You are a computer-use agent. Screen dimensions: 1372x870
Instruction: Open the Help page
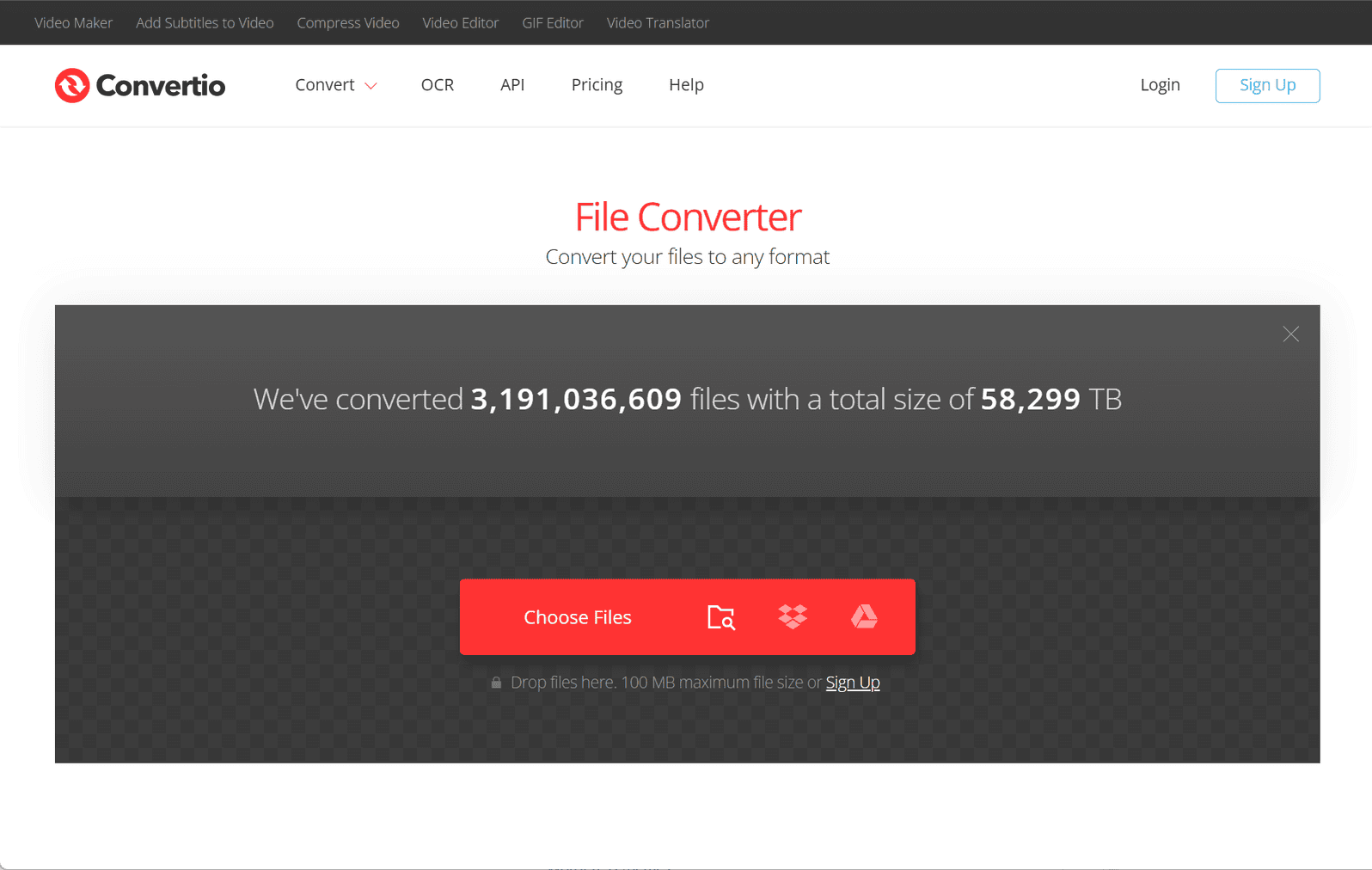(686, 85)
